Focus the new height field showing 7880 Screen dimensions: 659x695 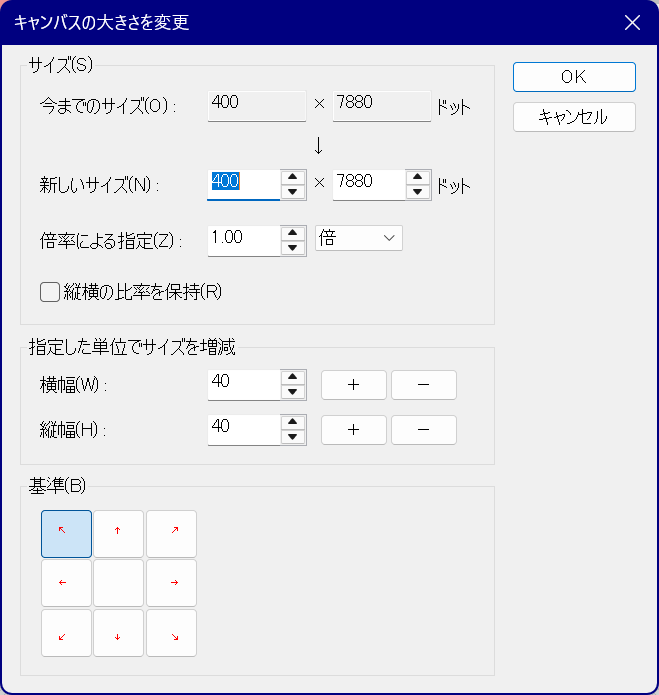click(x=369, y=185)
